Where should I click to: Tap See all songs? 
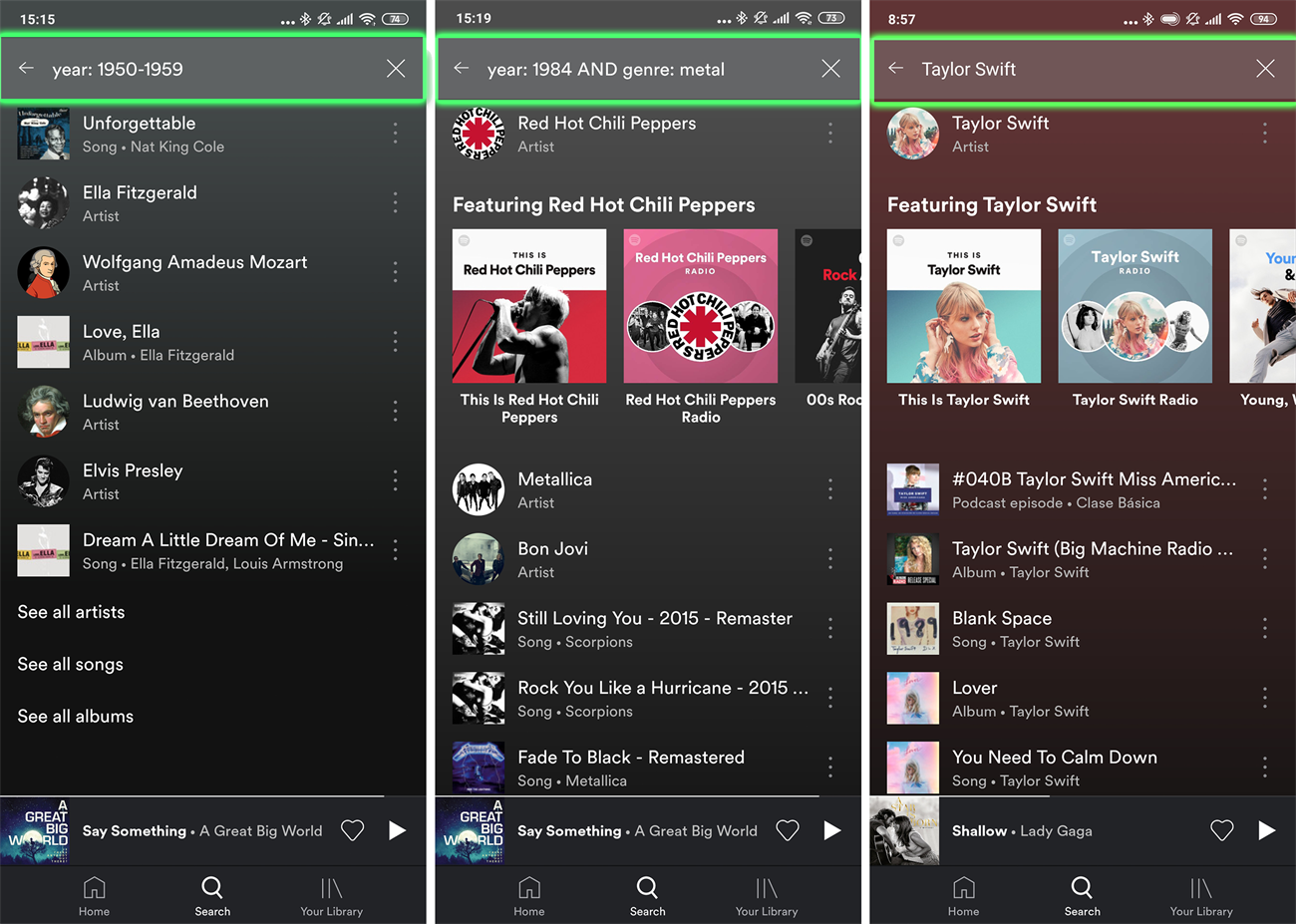pos(70,664)
